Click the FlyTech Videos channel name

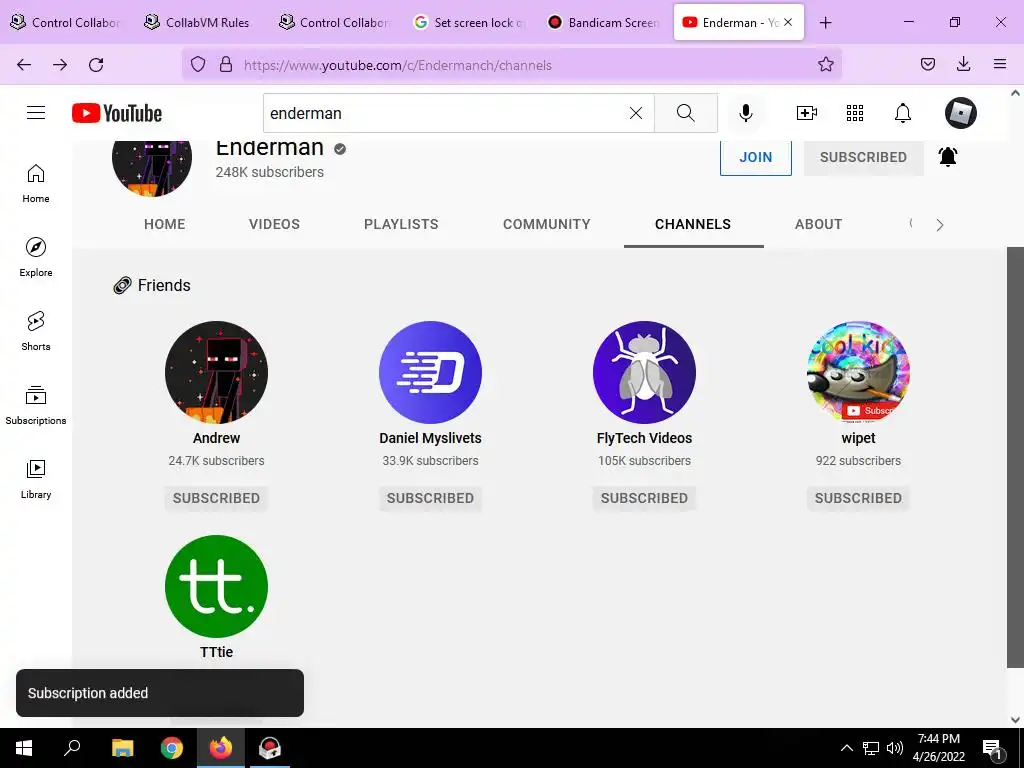(x=645, y=438)
